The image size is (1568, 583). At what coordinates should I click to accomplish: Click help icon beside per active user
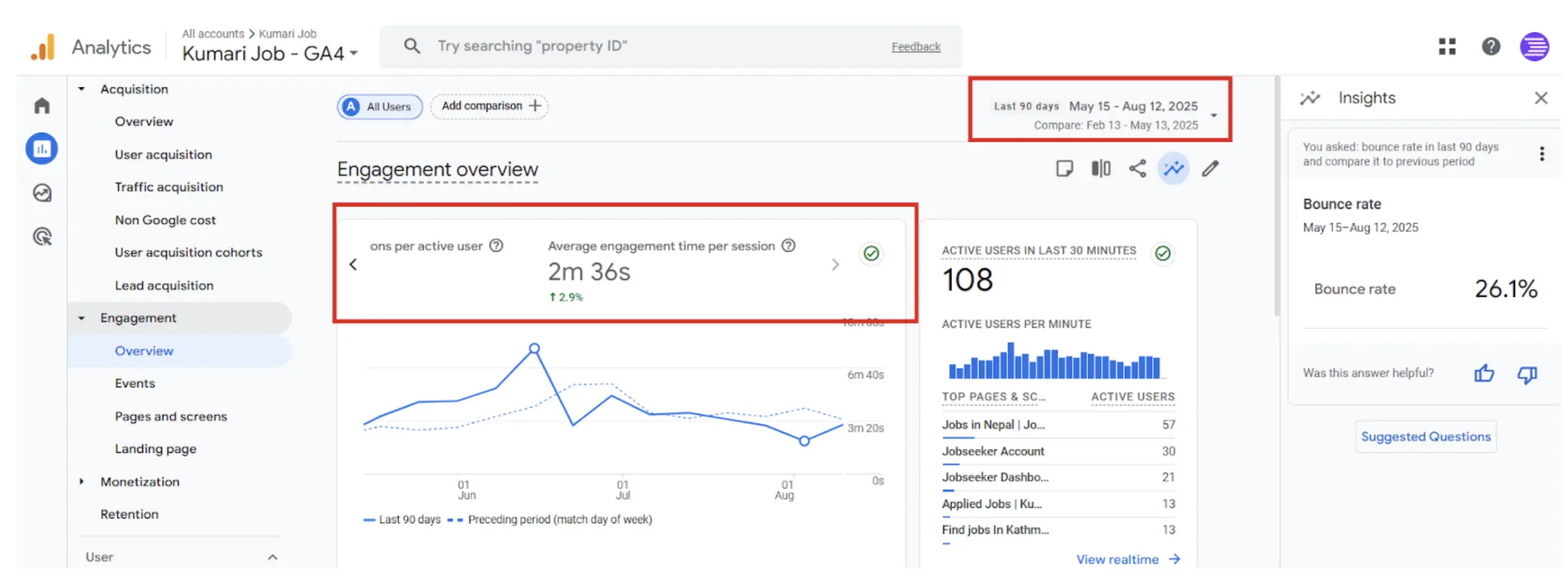coord(496,246)
